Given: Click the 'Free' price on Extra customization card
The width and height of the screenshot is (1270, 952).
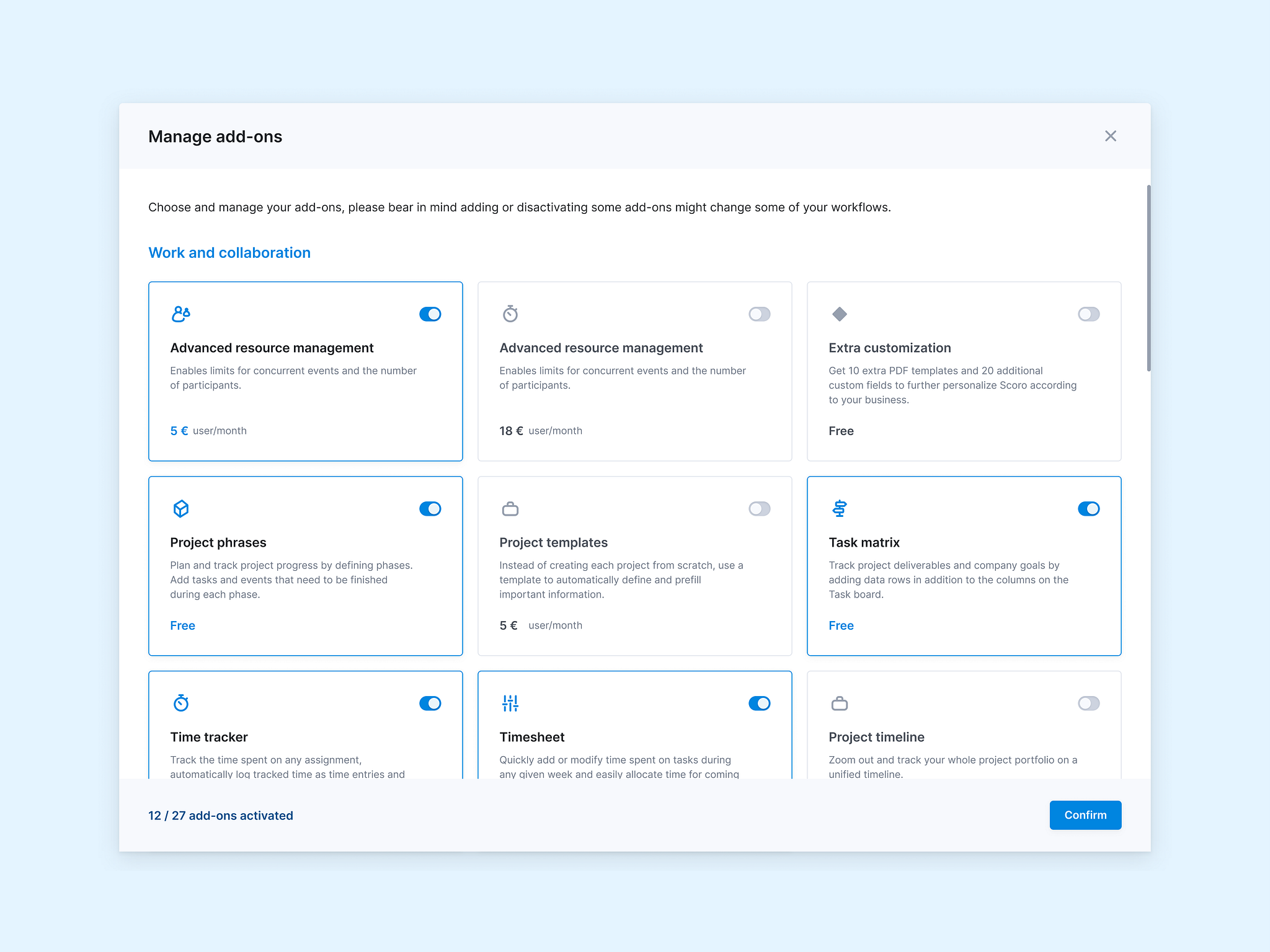Looking at the screenshot, I should (841, 431).
